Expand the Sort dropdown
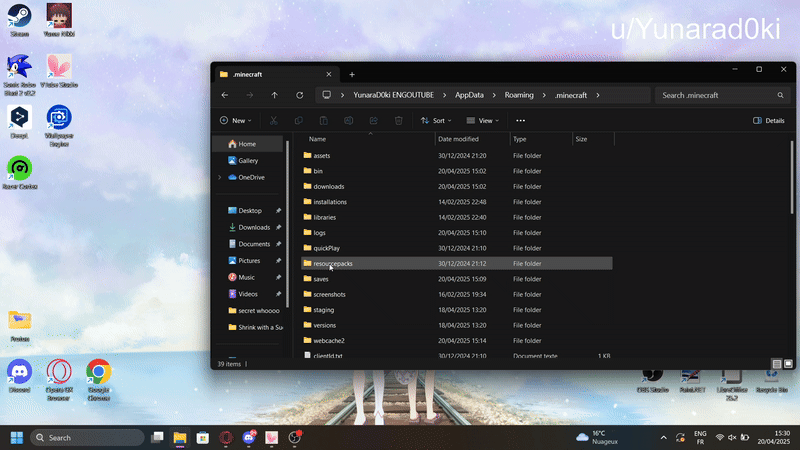The height and width of the screenshot is (450, 800). (437, 120)
